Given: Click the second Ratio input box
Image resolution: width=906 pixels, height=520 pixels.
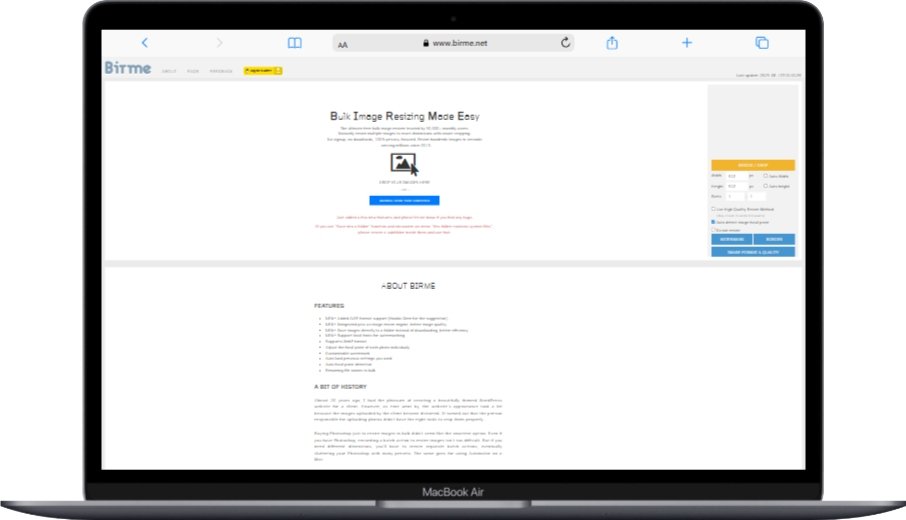Looking at the screenshot, I should click(756, 196).
